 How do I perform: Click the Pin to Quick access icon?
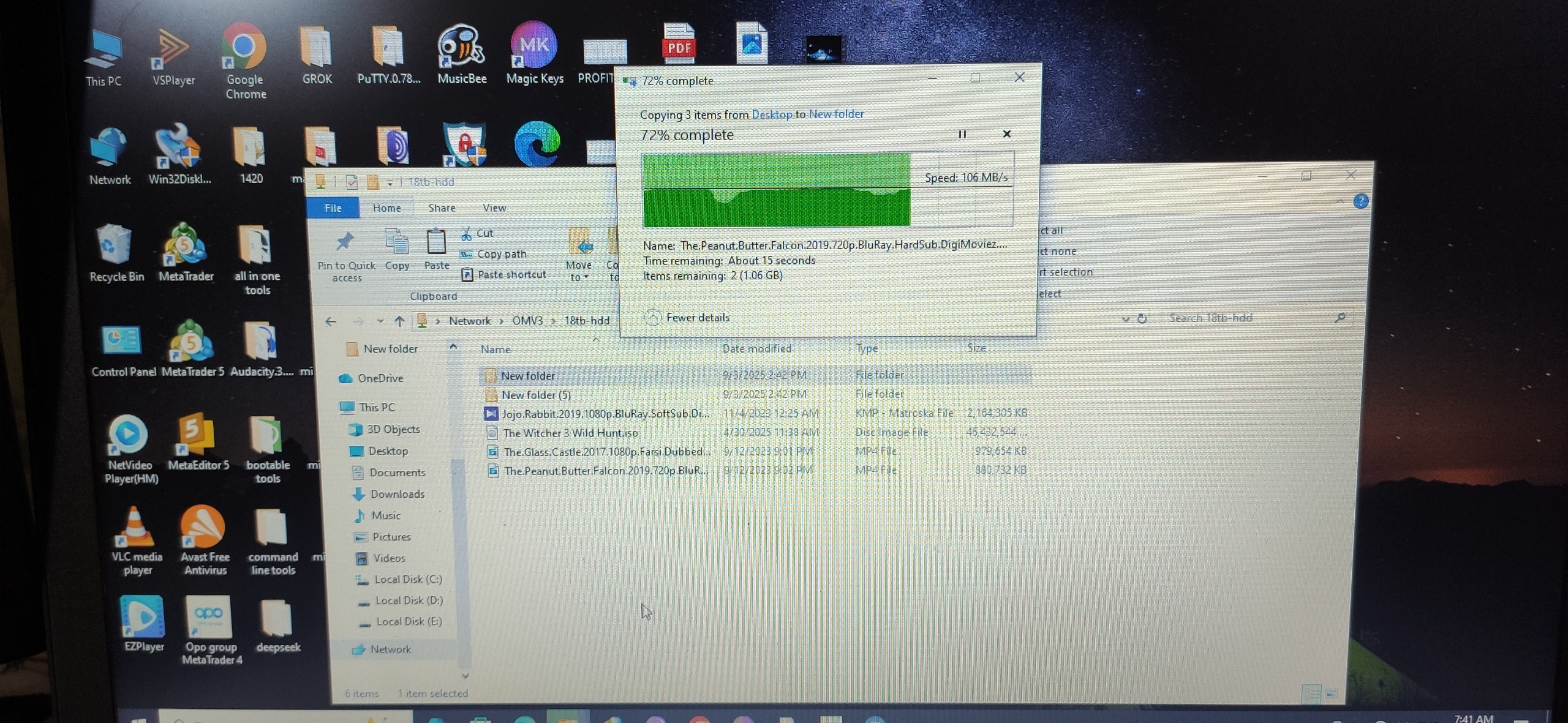[x=345, y=242]
